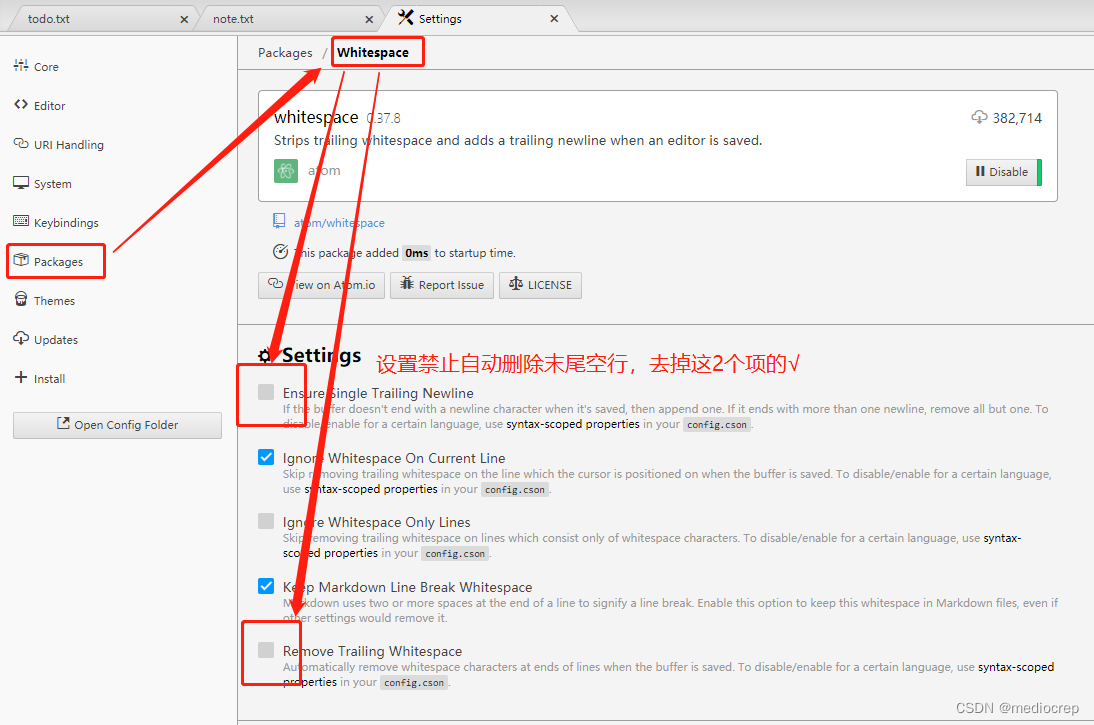Close the note.txt tab

tap(369, 20)
